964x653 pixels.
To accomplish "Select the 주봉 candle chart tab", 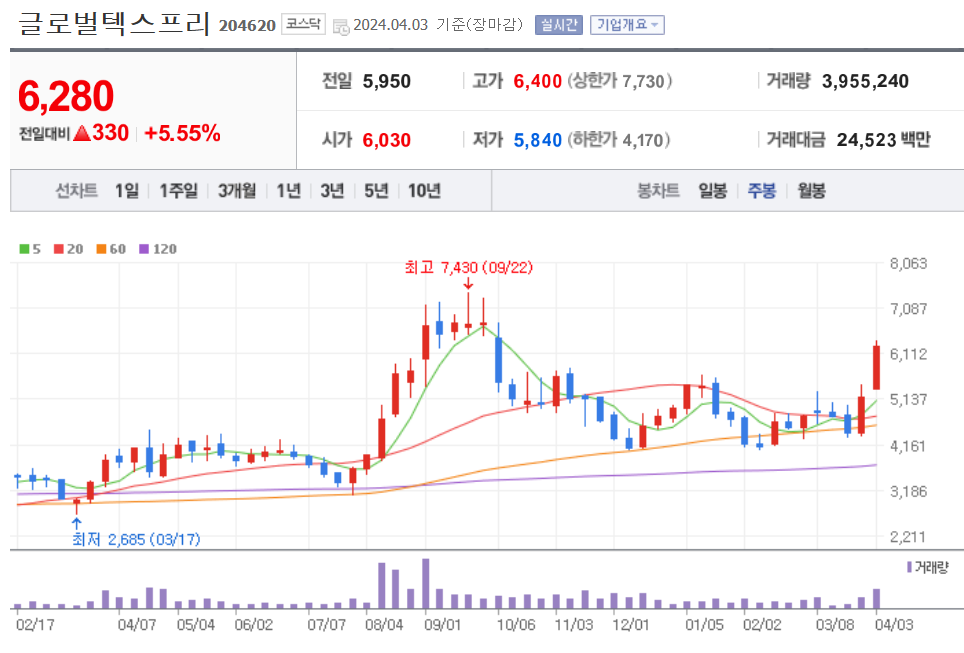I will [x=762, y=191].
